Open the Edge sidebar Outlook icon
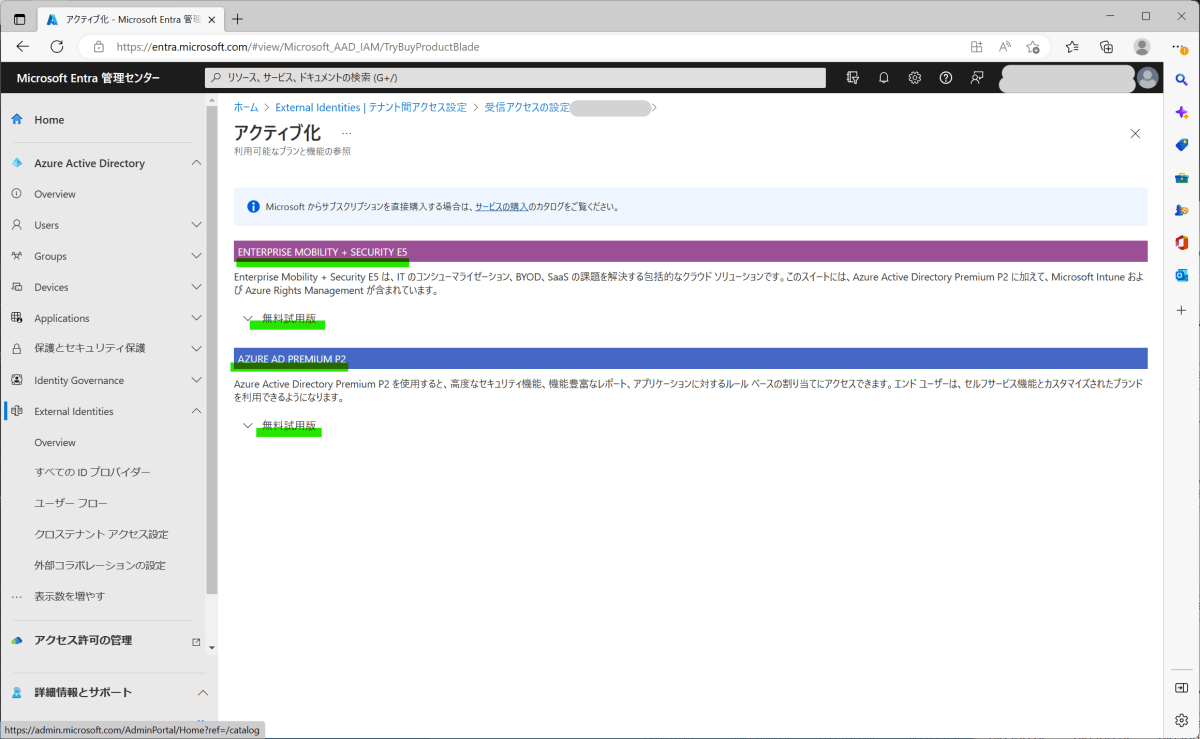1200x739 pixels. [x=1181, y=275]
